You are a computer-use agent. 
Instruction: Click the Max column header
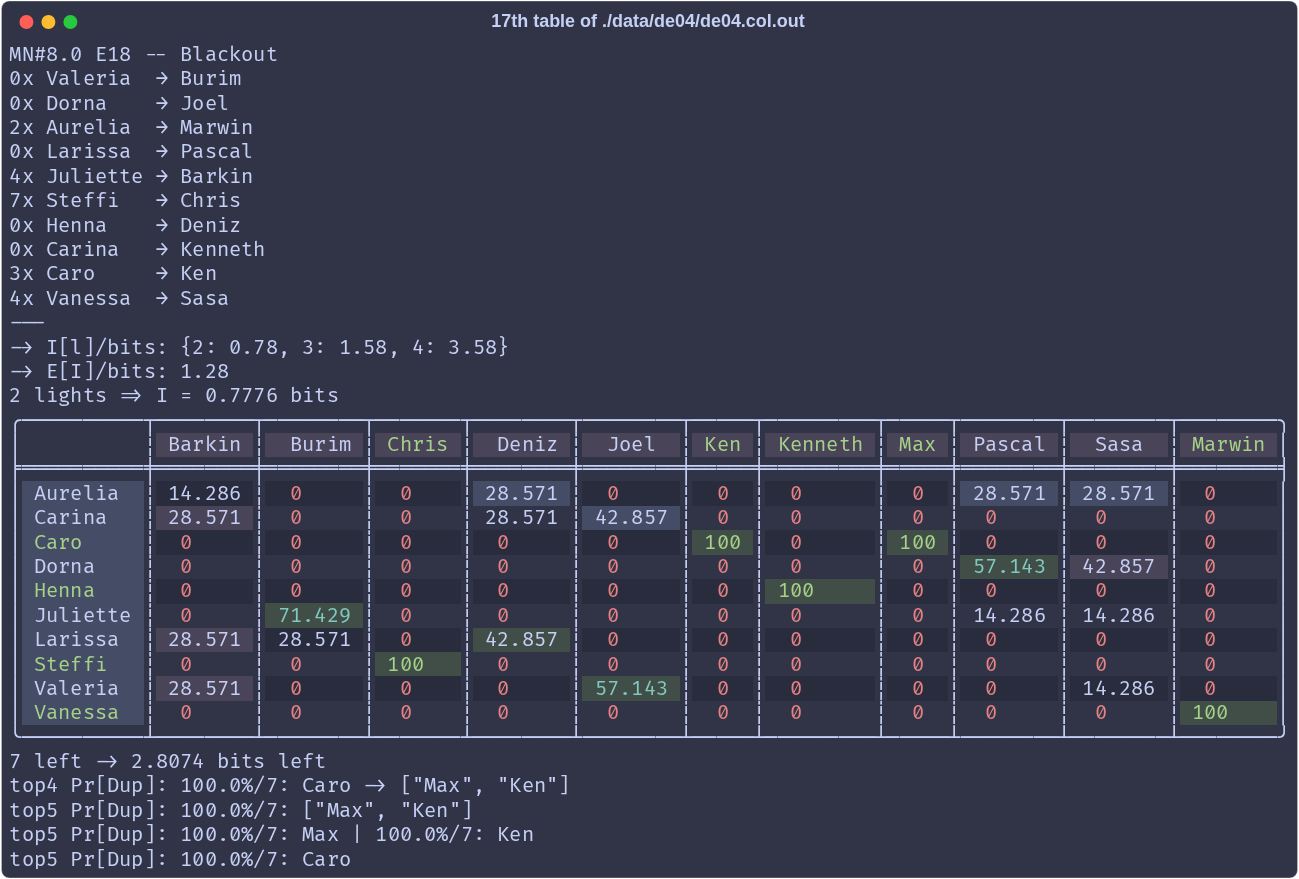pos(917,445)
